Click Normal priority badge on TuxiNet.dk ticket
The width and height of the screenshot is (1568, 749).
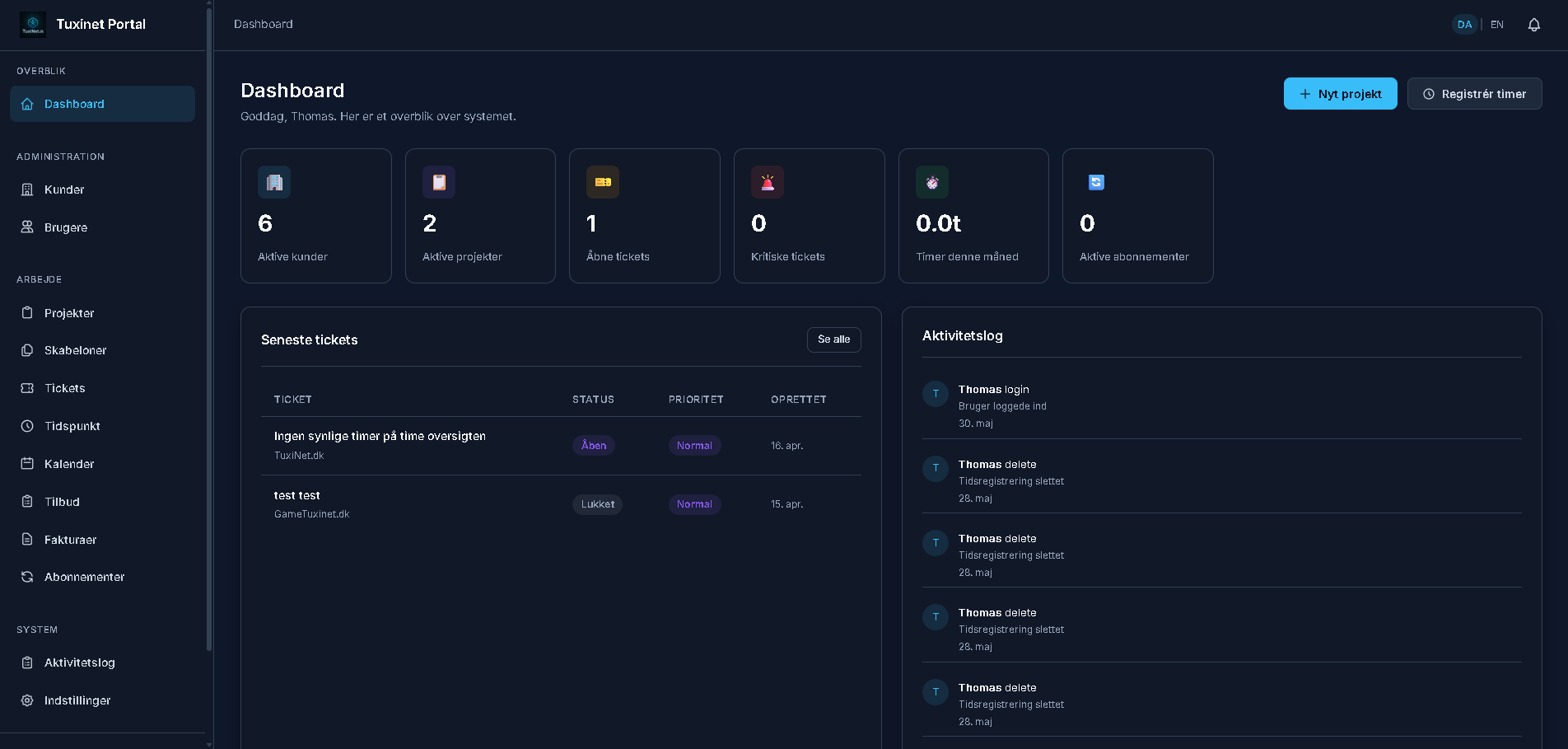(694, 446)
